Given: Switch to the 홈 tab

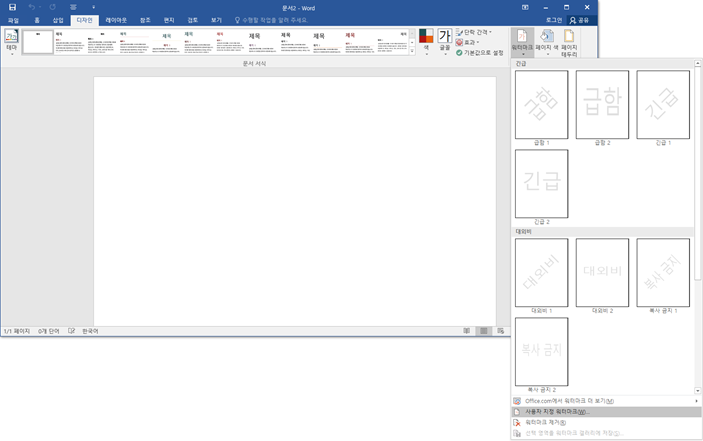Looking at the screenshot, I should (x=37, y=20).
